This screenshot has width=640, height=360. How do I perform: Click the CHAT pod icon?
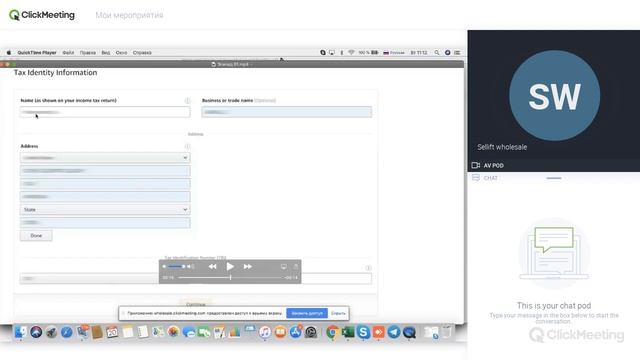[476, 178]
